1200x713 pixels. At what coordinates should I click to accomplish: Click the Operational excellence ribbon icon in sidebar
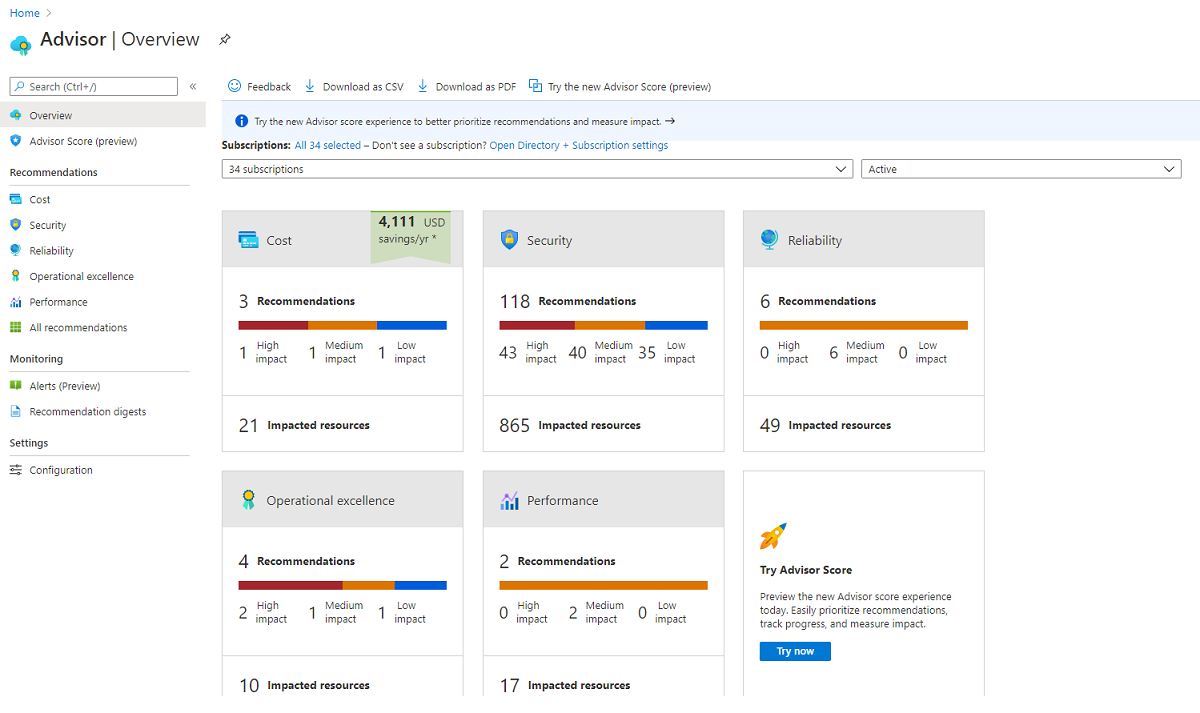coord(16,276)
